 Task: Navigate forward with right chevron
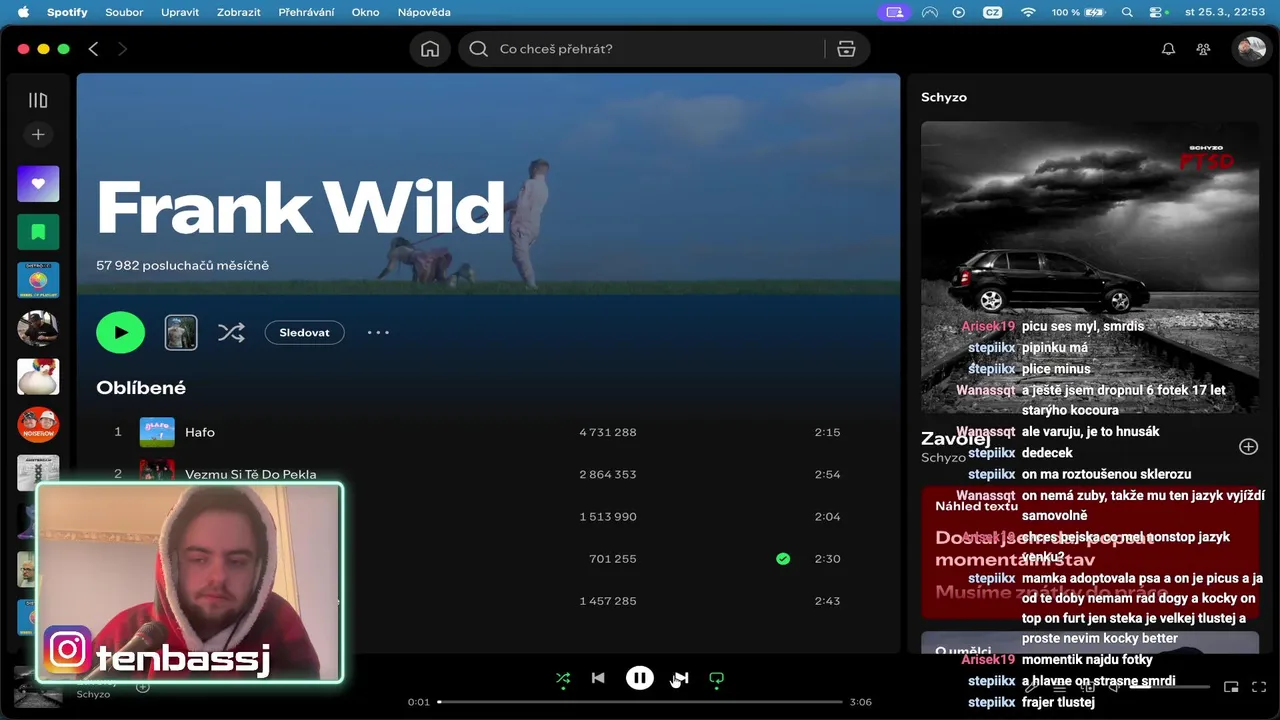(122, 49)
